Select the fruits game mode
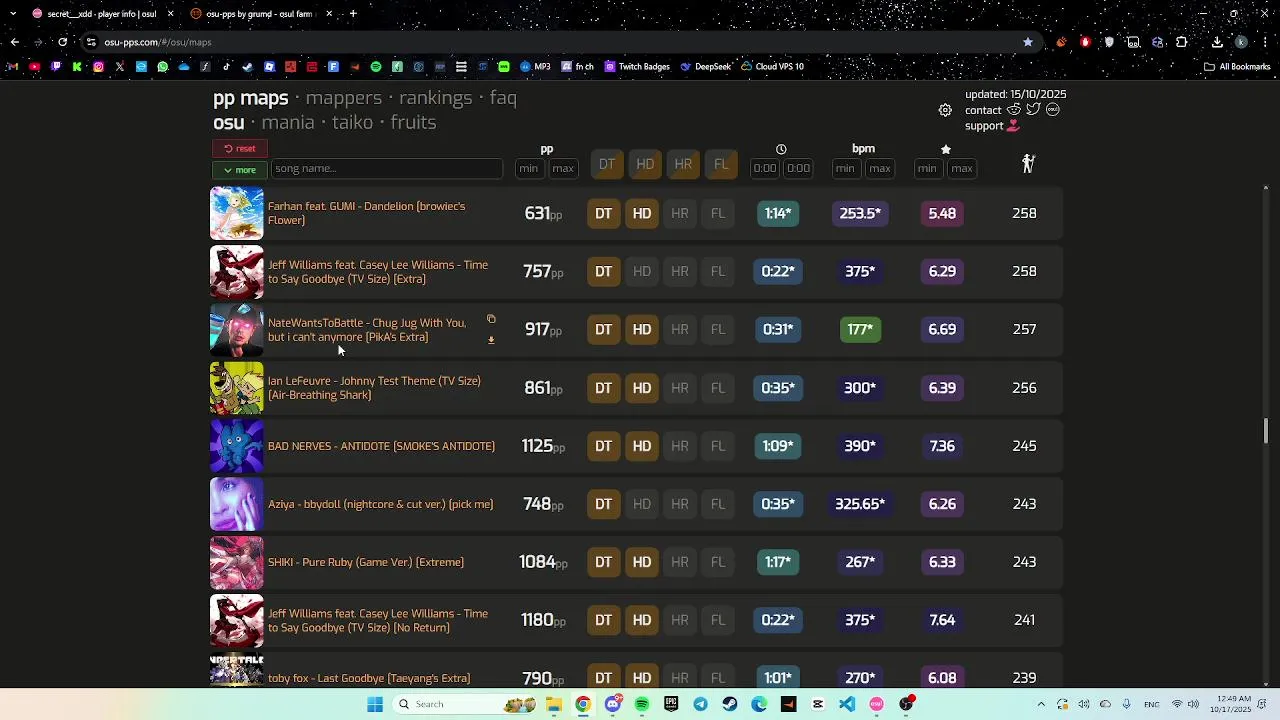This screenshot has height=720, width=1280. coord(413,122)
